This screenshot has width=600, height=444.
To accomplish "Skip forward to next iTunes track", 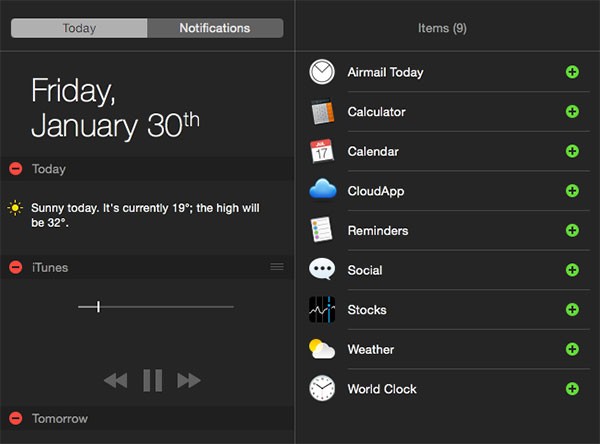I will (189, 380).
